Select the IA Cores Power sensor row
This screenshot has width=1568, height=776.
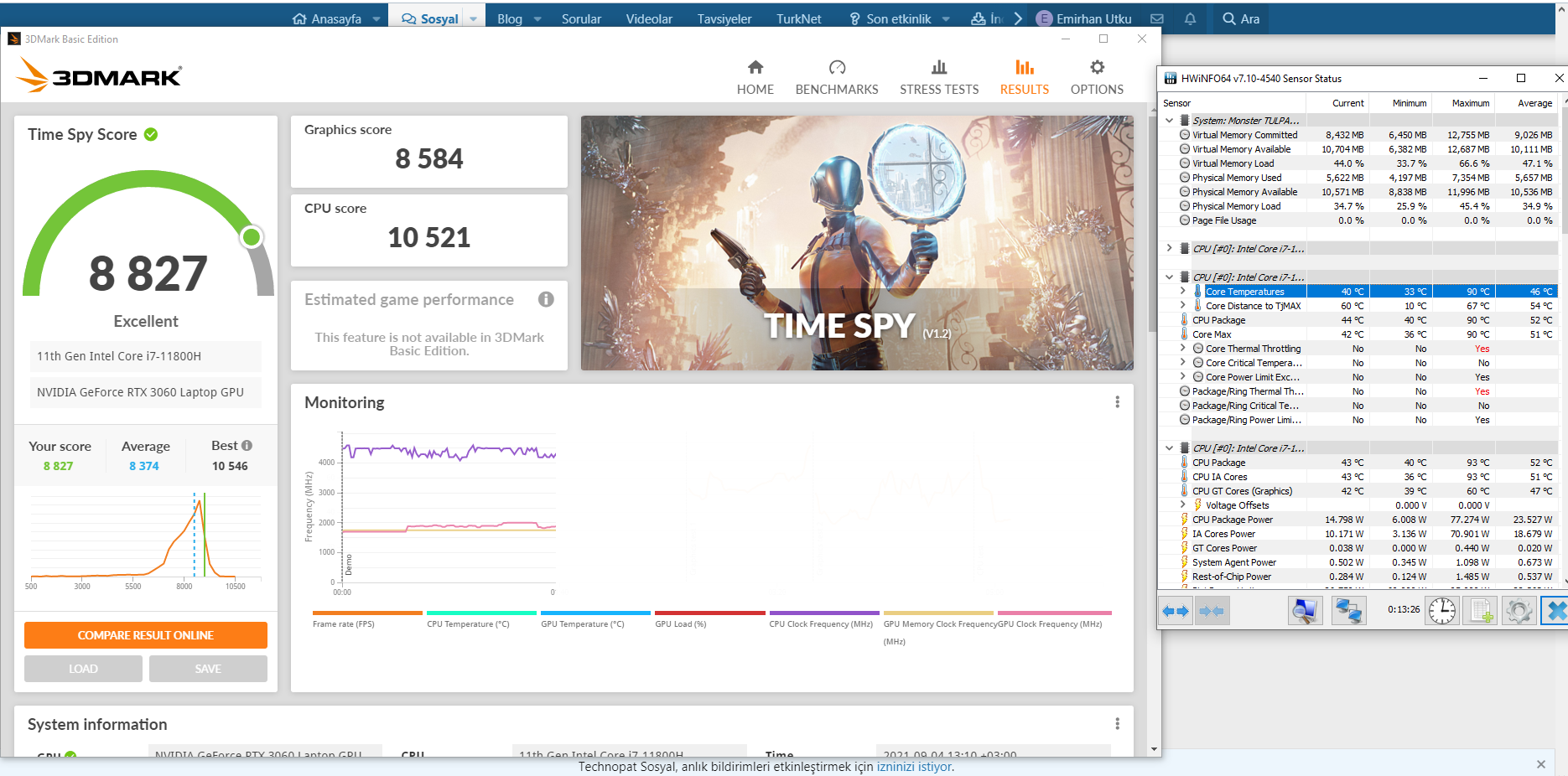pyautogui.click(x=1358, y=534)
